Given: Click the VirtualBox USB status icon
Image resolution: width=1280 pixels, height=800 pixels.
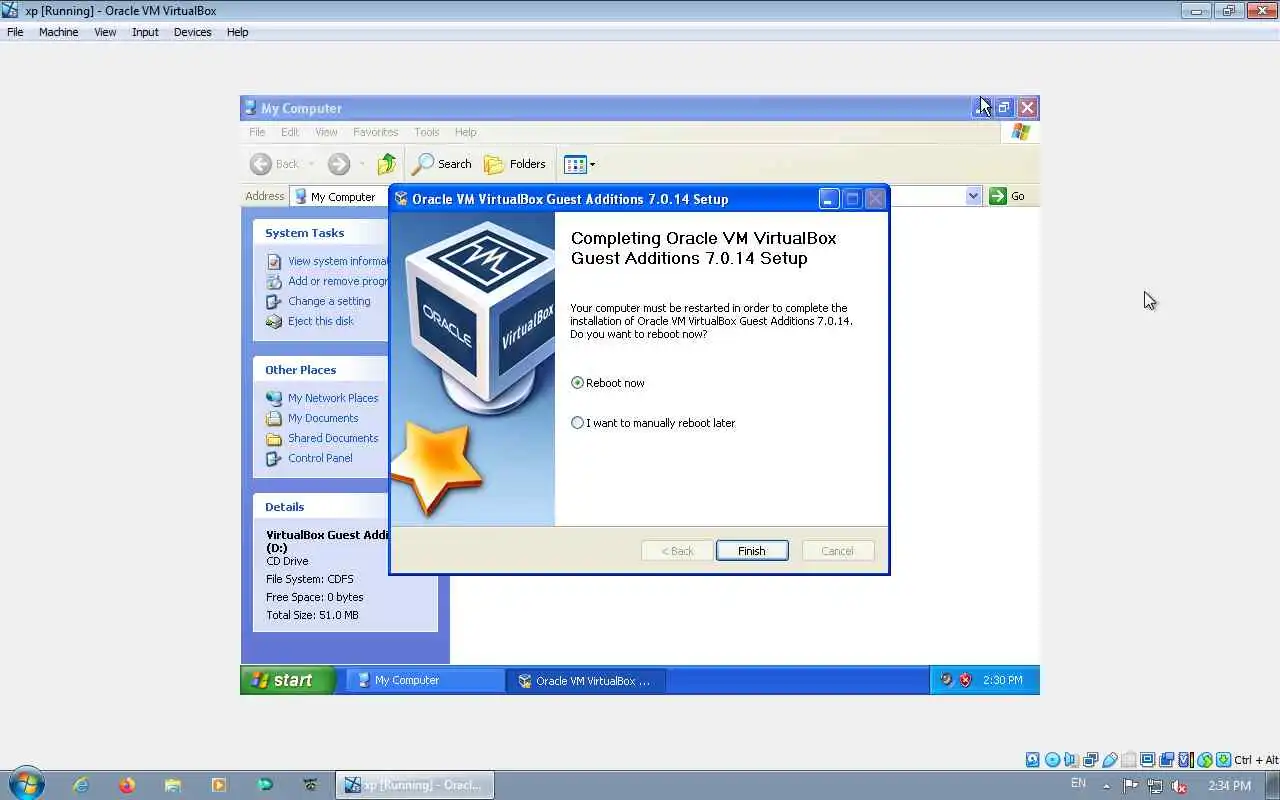Looking at the screenshot, I should [1109, 760].
